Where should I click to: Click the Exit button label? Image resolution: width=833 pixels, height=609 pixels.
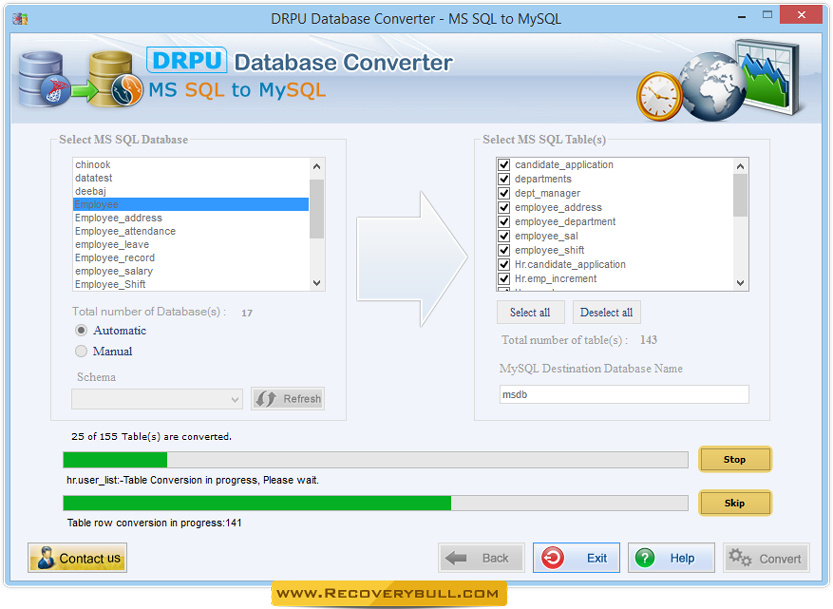pyautogui.click(x=597, y=558)
